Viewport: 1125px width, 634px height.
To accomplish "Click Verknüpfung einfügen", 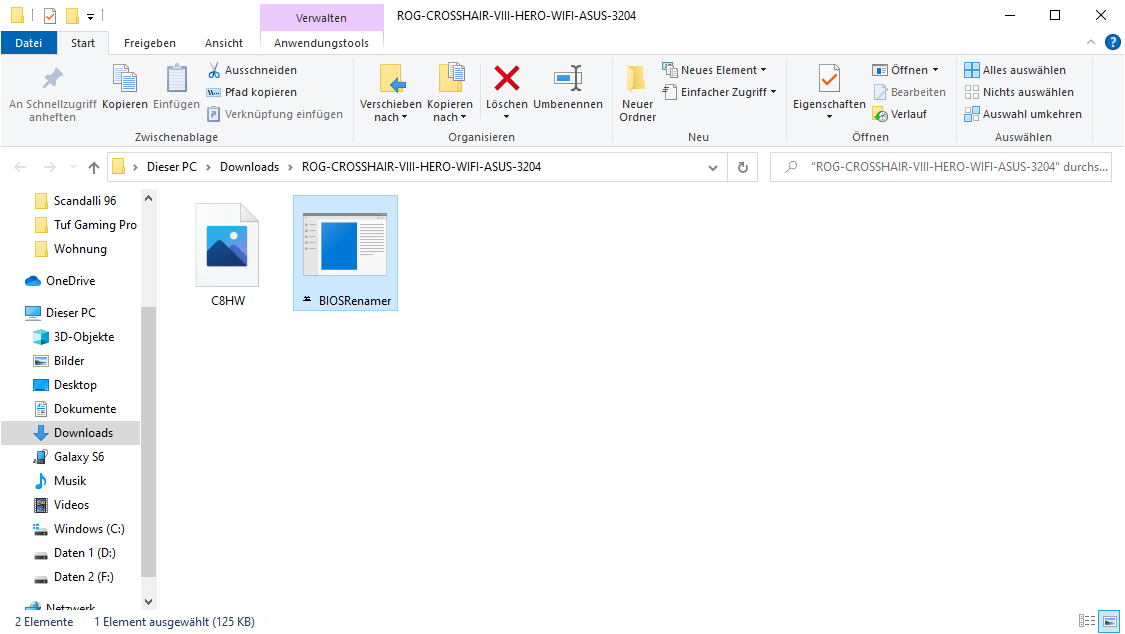I will pyautogui.click(x=275, y=114).
